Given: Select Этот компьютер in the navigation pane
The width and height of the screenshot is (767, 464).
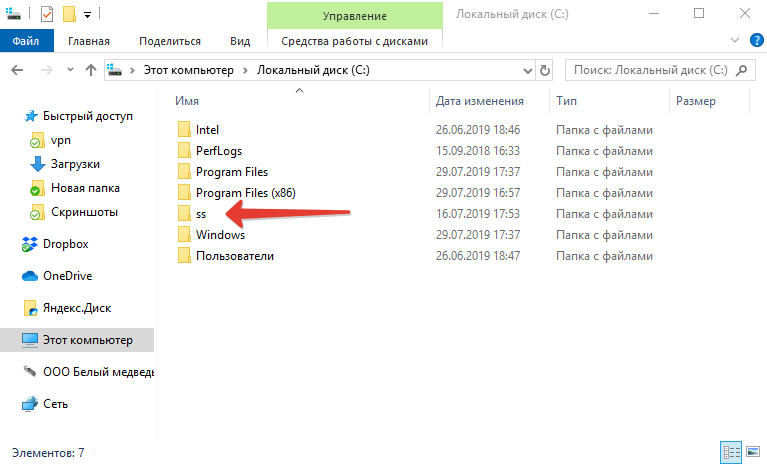Looking at the screenshot, I should 77,340.
